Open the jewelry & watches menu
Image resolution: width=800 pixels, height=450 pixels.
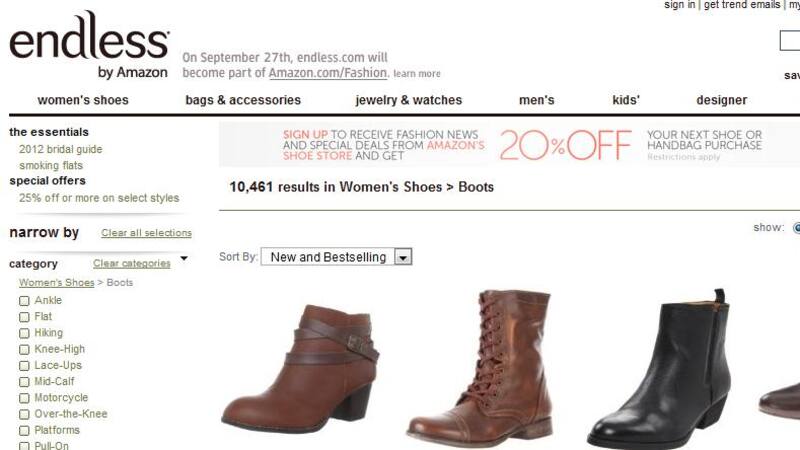(x=409, y=100)
